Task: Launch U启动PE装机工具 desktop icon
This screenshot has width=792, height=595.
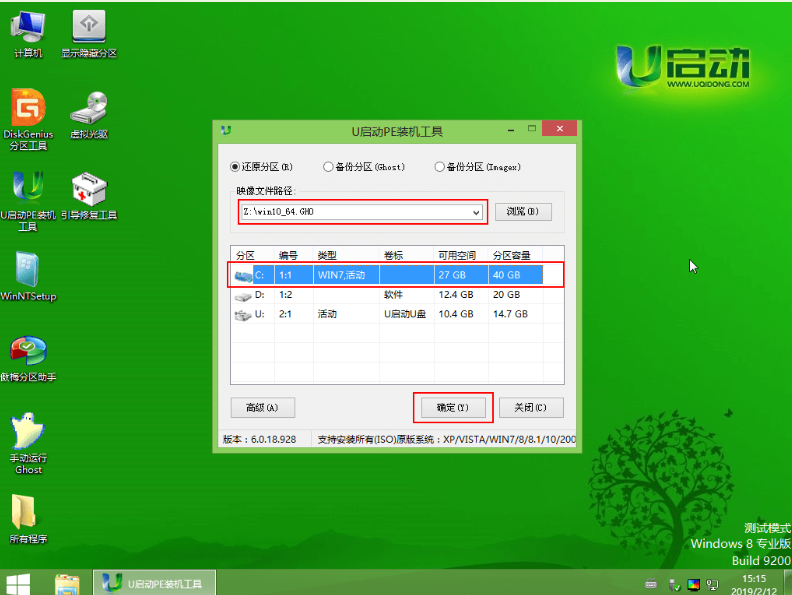Action: click(x=27, y=194)
